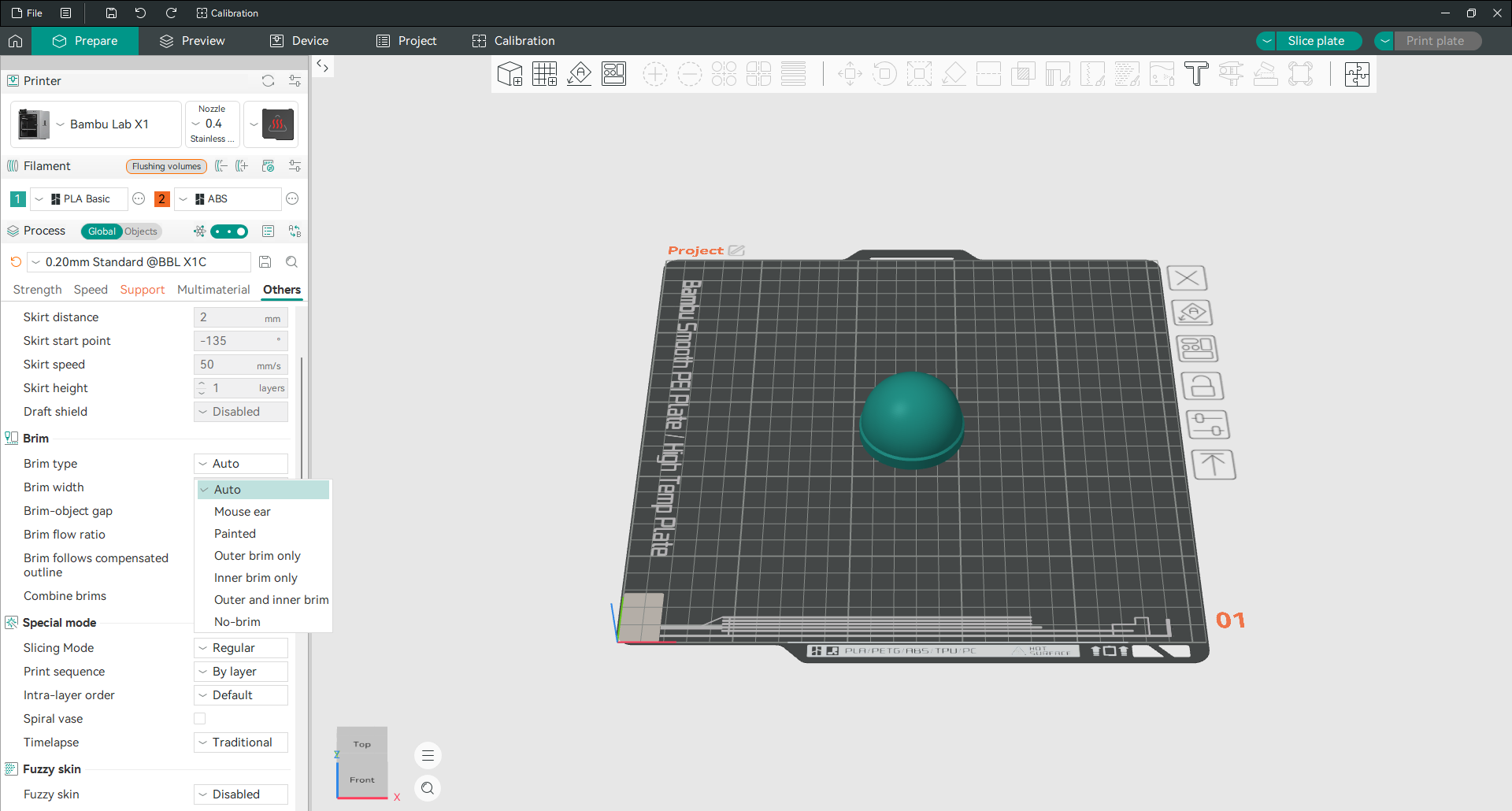The height and width of the screenshot is (811, 1512).
Task: Open the File menu
Action: point(28,13)
